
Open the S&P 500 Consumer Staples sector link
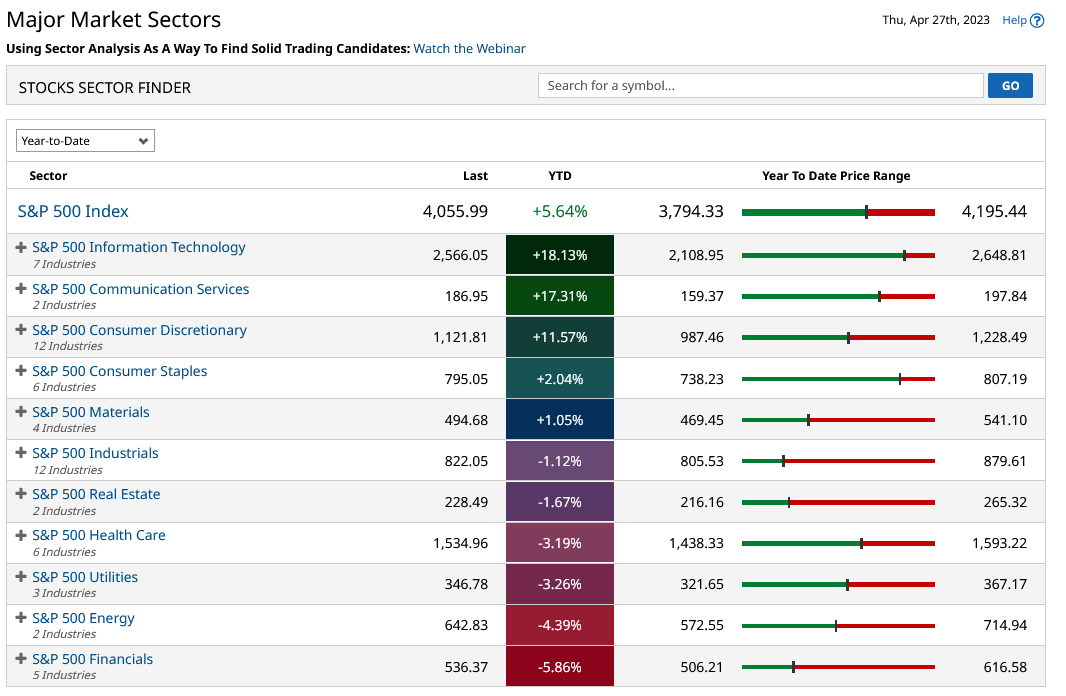120,370
